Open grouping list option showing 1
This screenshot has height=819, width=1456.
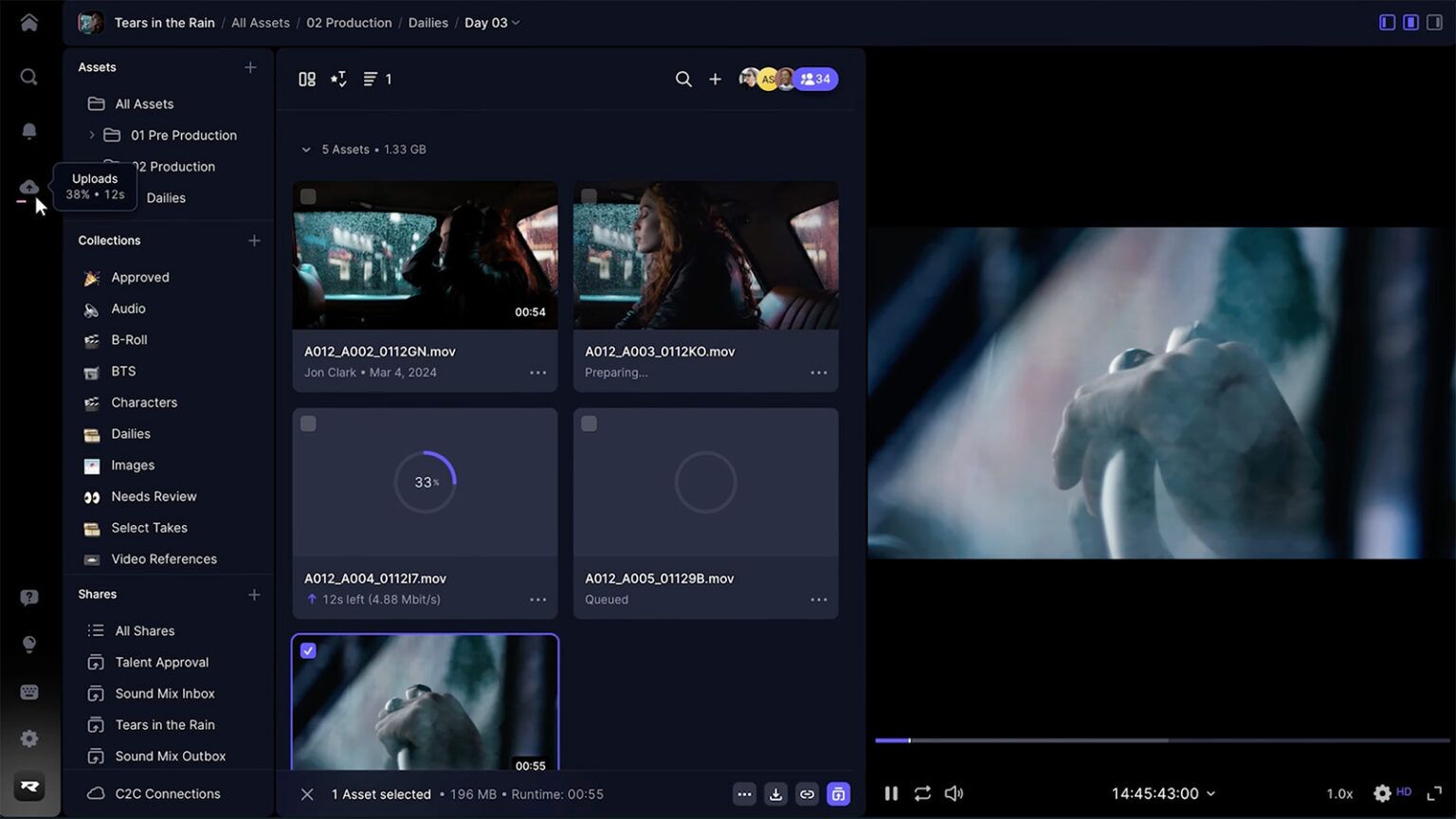click(x=377, y=80)
